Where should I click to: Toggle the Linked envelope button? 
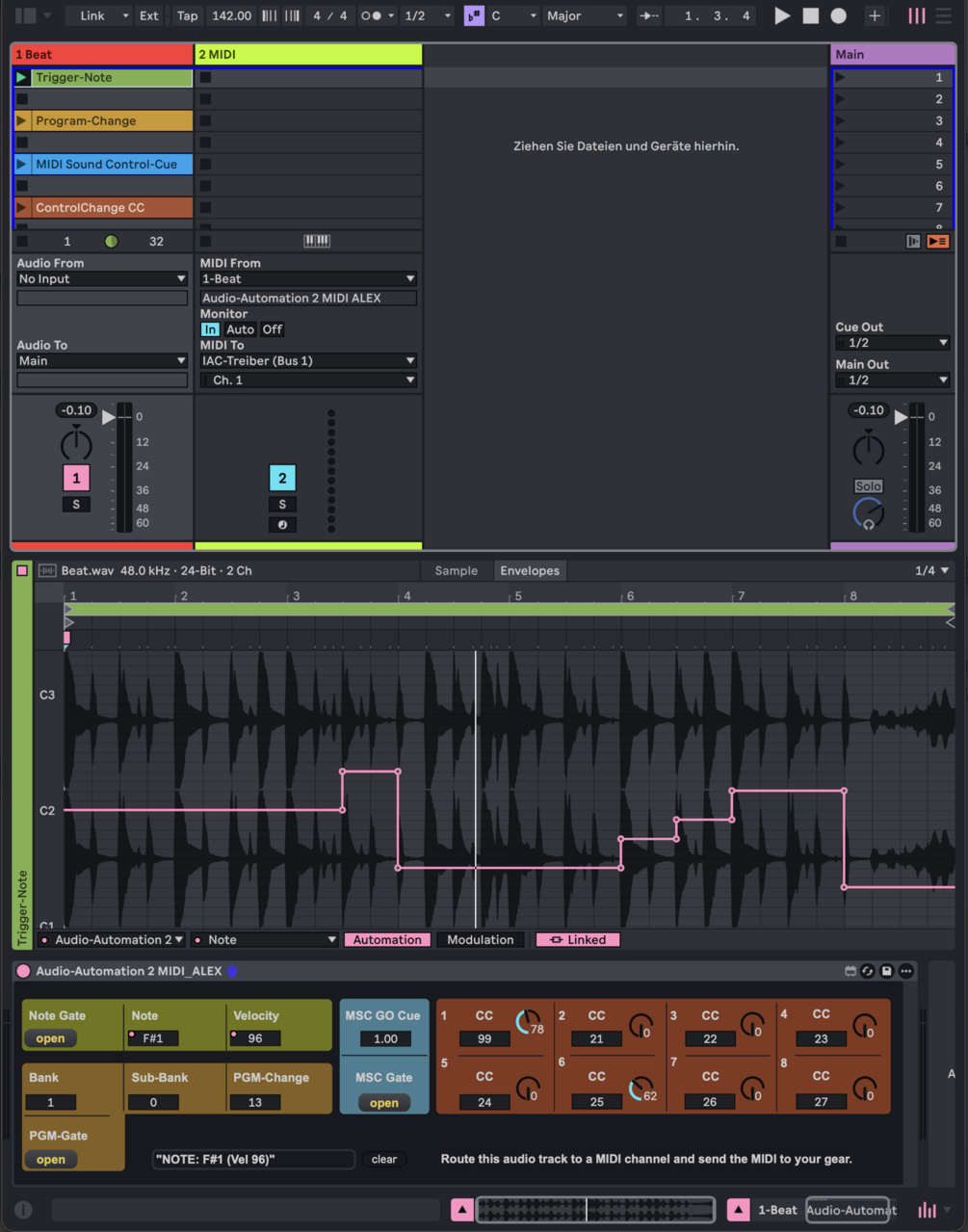pyautogui.click(x=578, y=939)
